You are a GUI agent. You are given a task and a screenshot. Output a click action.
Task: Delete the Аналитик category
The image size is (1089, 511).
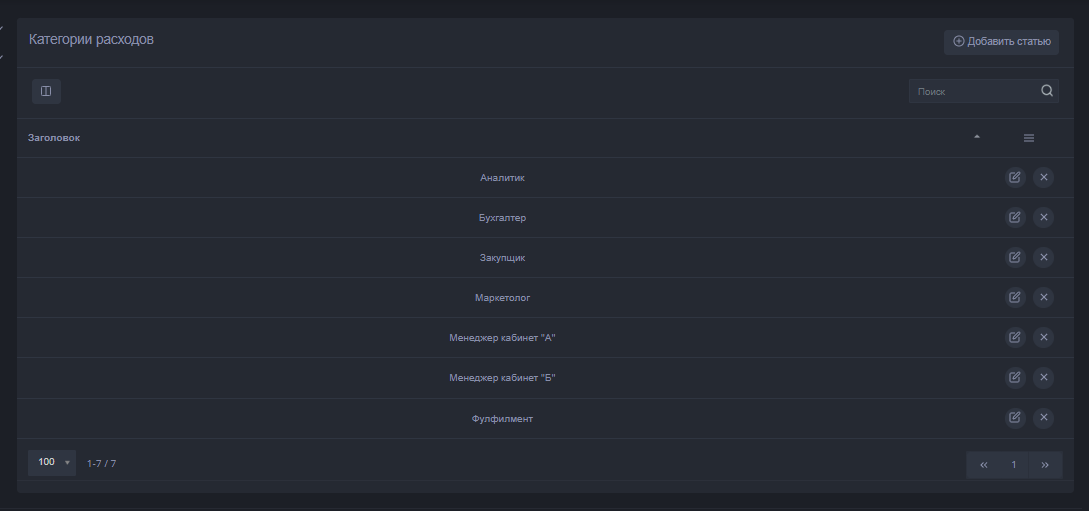[x=1043, y=178]
